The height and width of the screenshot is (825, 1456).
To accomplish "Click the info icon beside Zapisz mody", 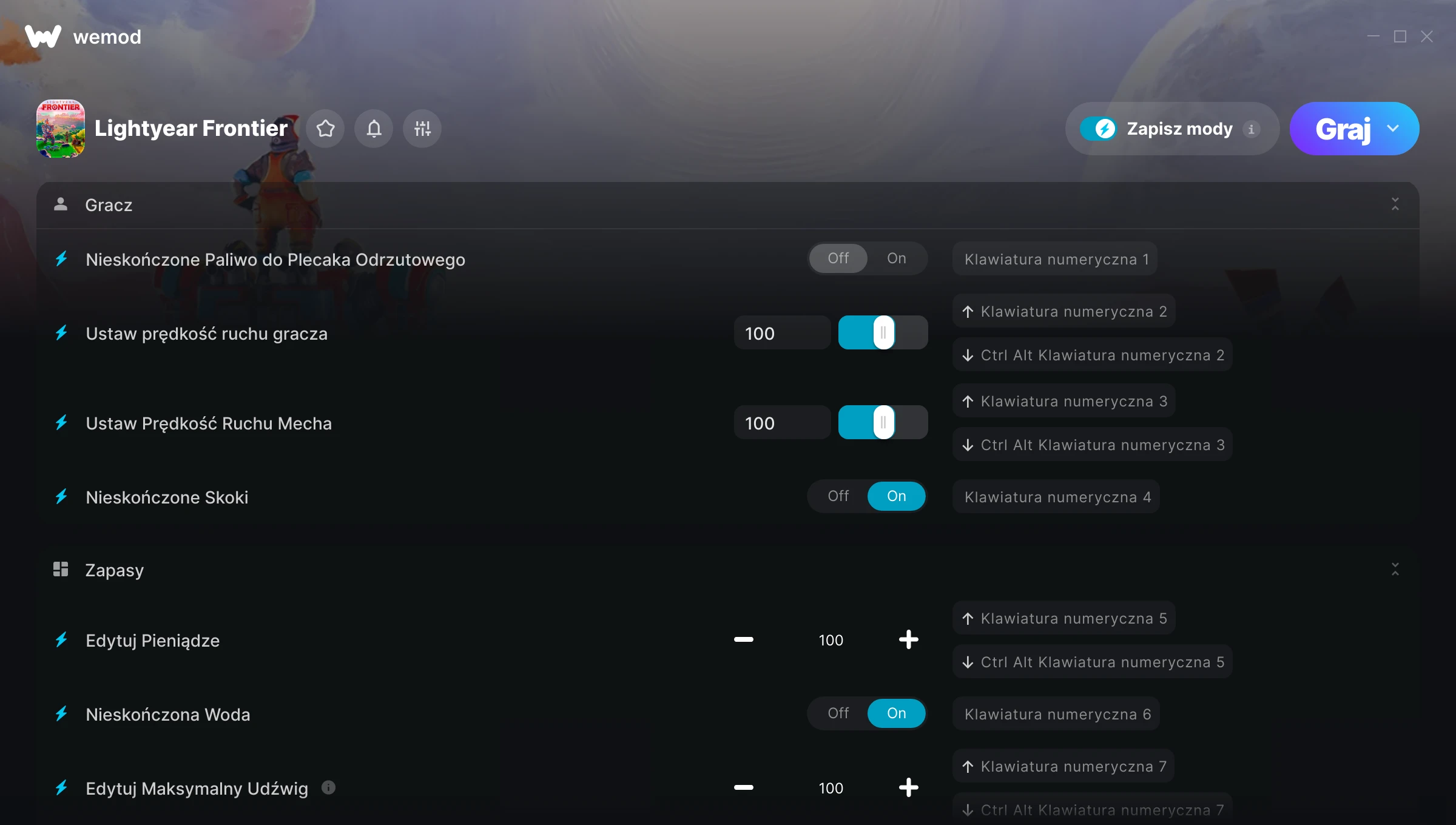I will pyautogui.click(x=1251, y=129).
